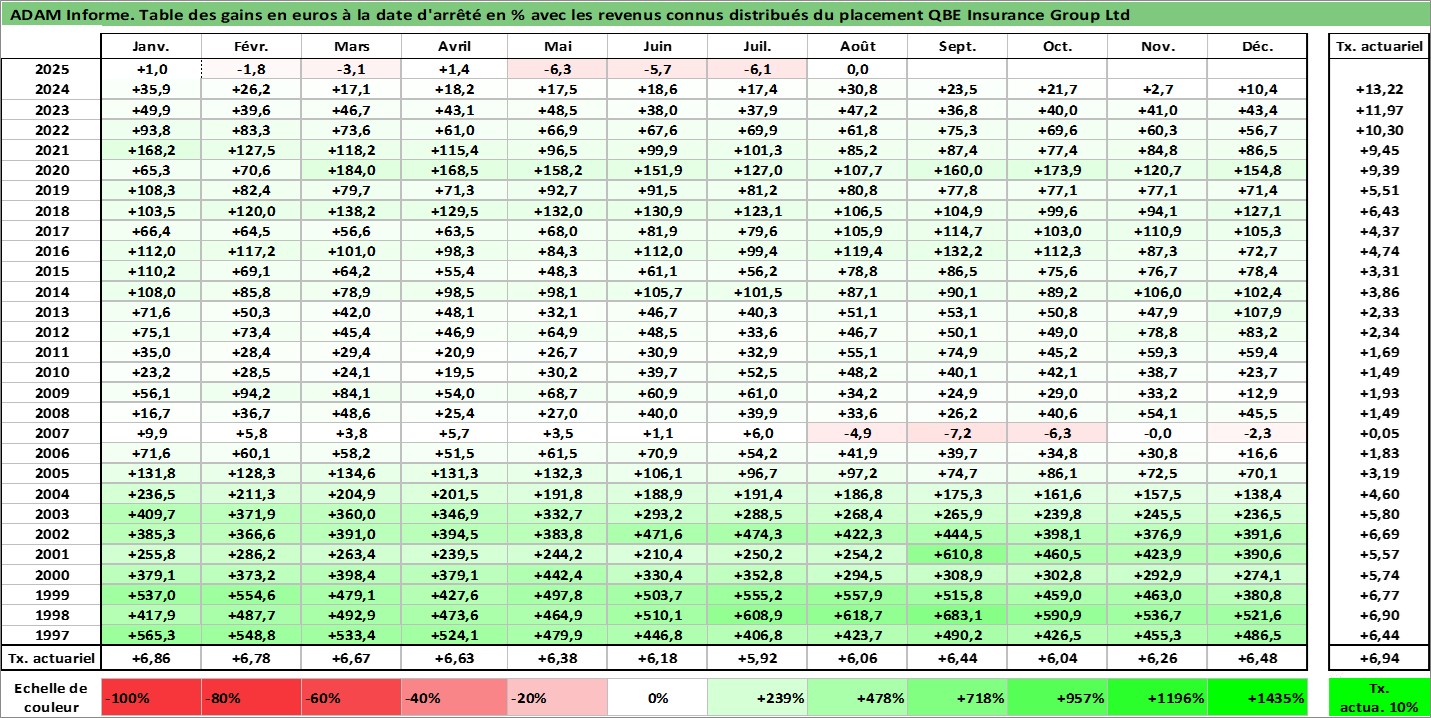Click the Déc. column header
The width and height of the screenshot is (1431, 718).
(1257, 47)
